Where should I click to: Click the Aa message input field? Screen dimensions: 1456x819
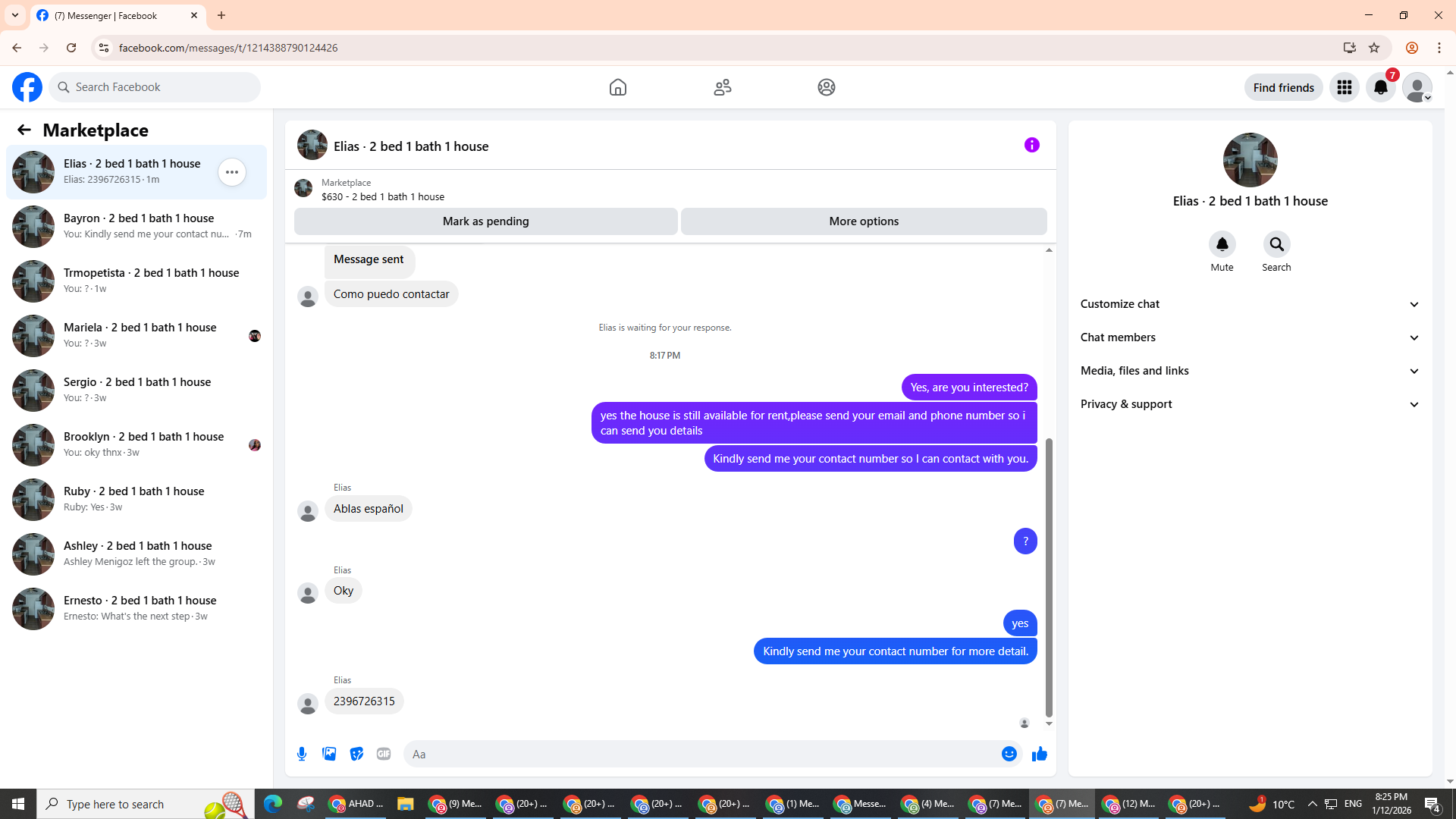click(701, 754)
